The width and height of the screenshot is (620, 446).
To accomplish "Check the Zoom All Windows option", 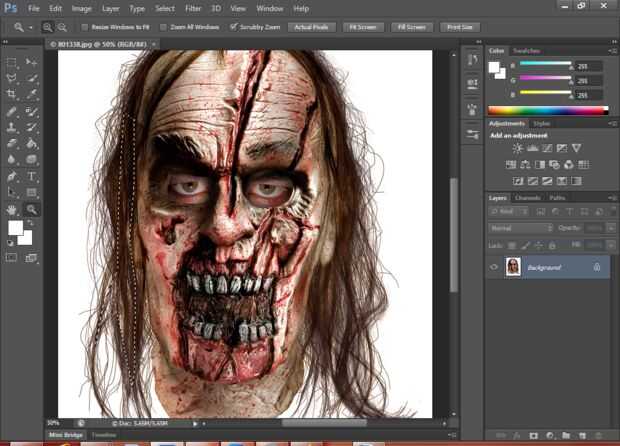I will (164, 27).
